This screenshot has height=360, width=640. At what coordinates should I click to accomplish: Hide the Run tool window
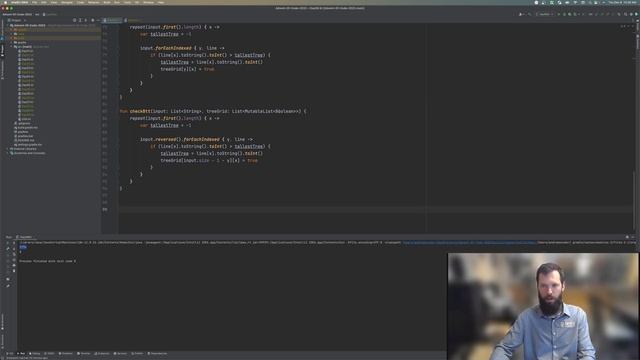coord(633,237)
